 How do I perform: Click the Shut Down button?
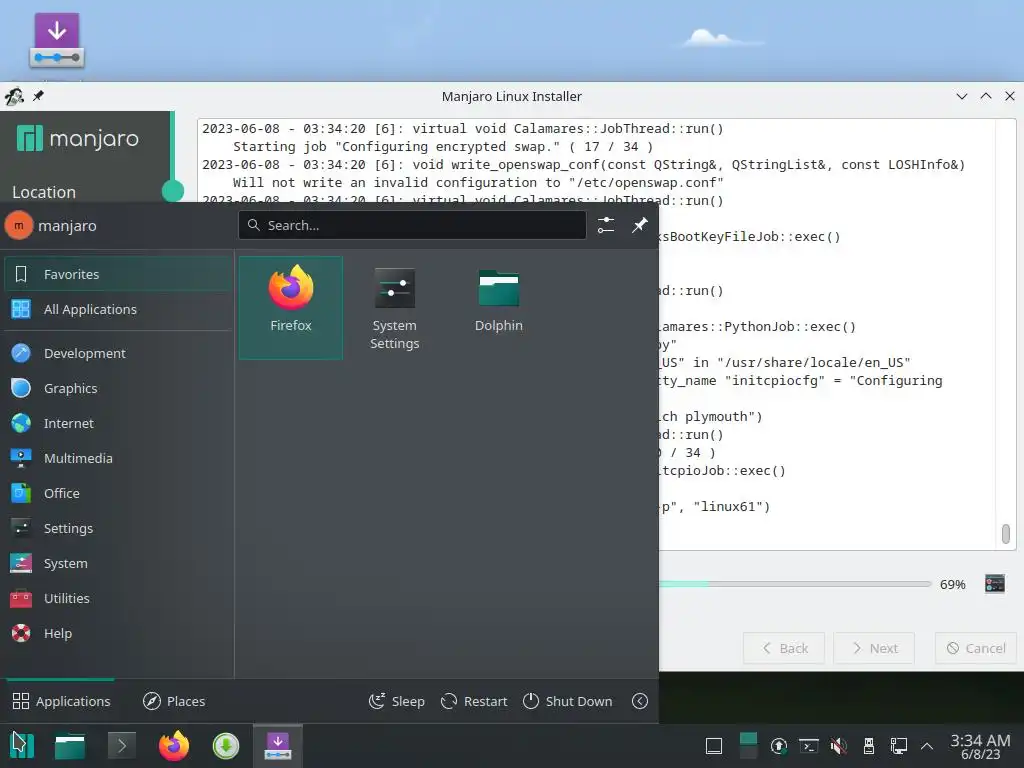pos(568,701)
